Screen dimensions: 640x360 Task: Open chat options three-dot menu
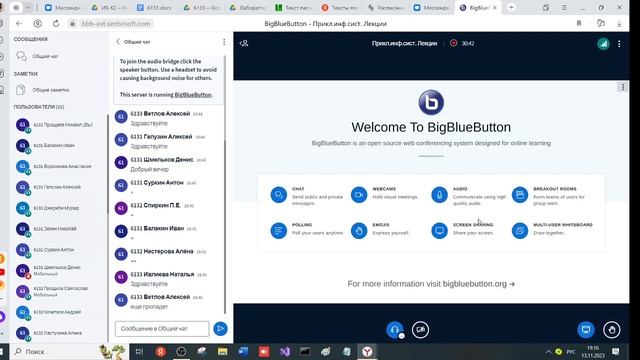coord(224,42)
